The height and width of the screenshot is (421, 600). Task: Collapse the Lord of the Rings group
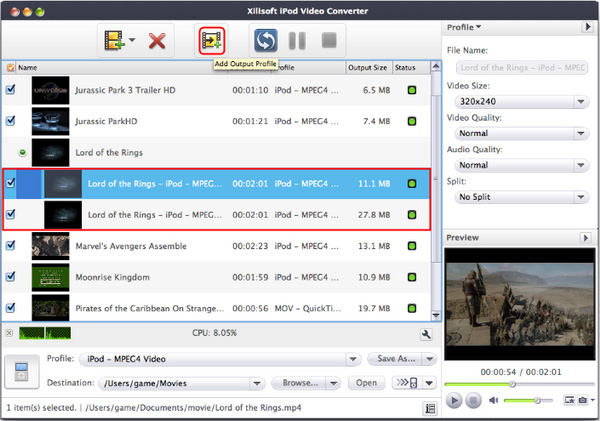coord(23,153)
